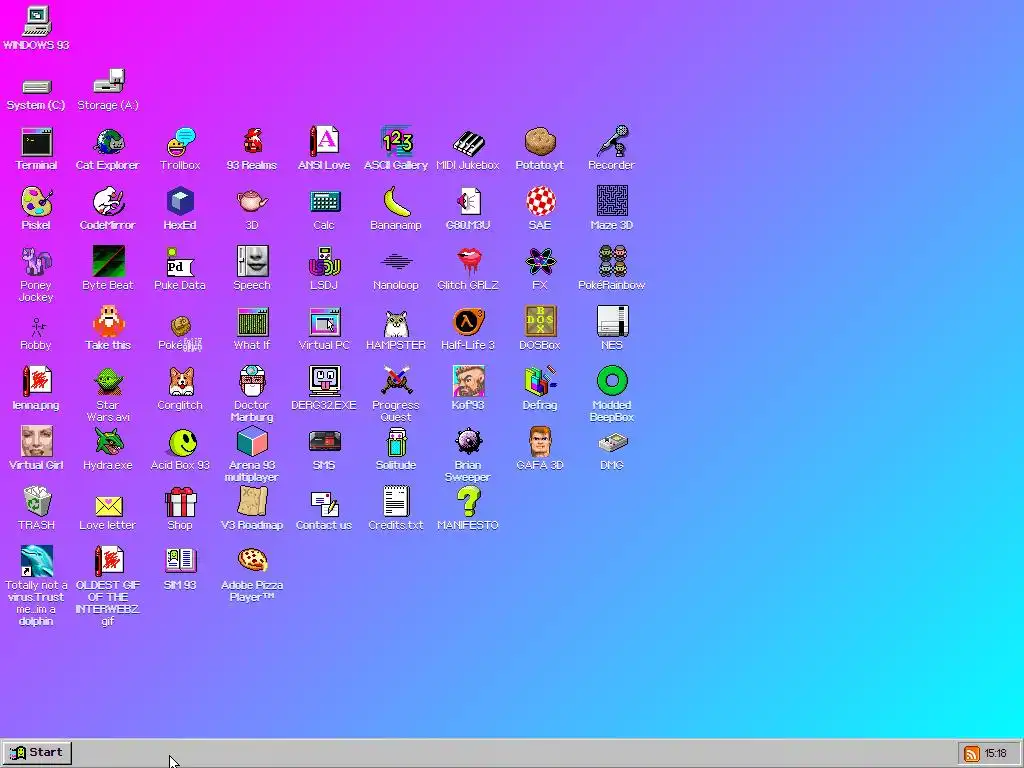
Task: Open Speech face icon
Action: [253, 262]
